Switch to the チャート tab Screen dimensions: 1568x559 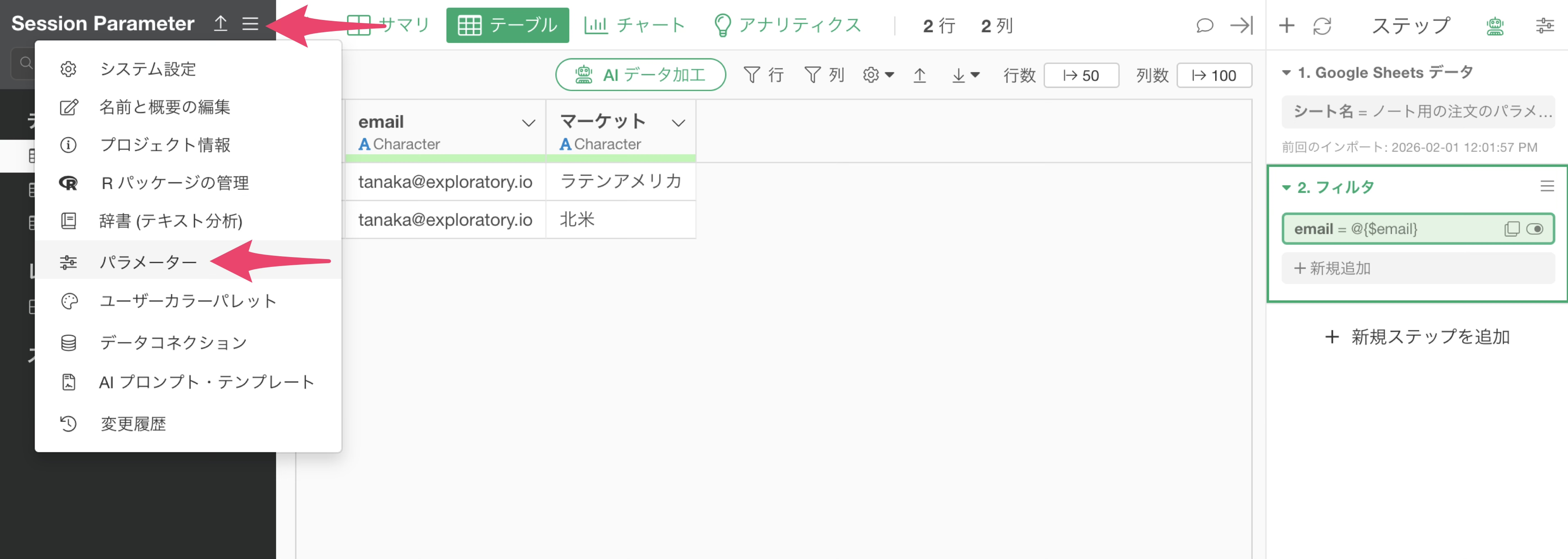coord(635,26)
